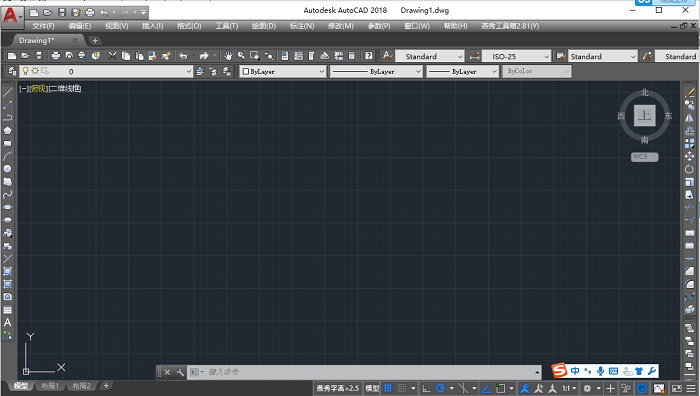The height and width of the screenshot is (396, 700).
Task: Click the Zoom Realtime magnifier icon
Action: tap(242, 56)
